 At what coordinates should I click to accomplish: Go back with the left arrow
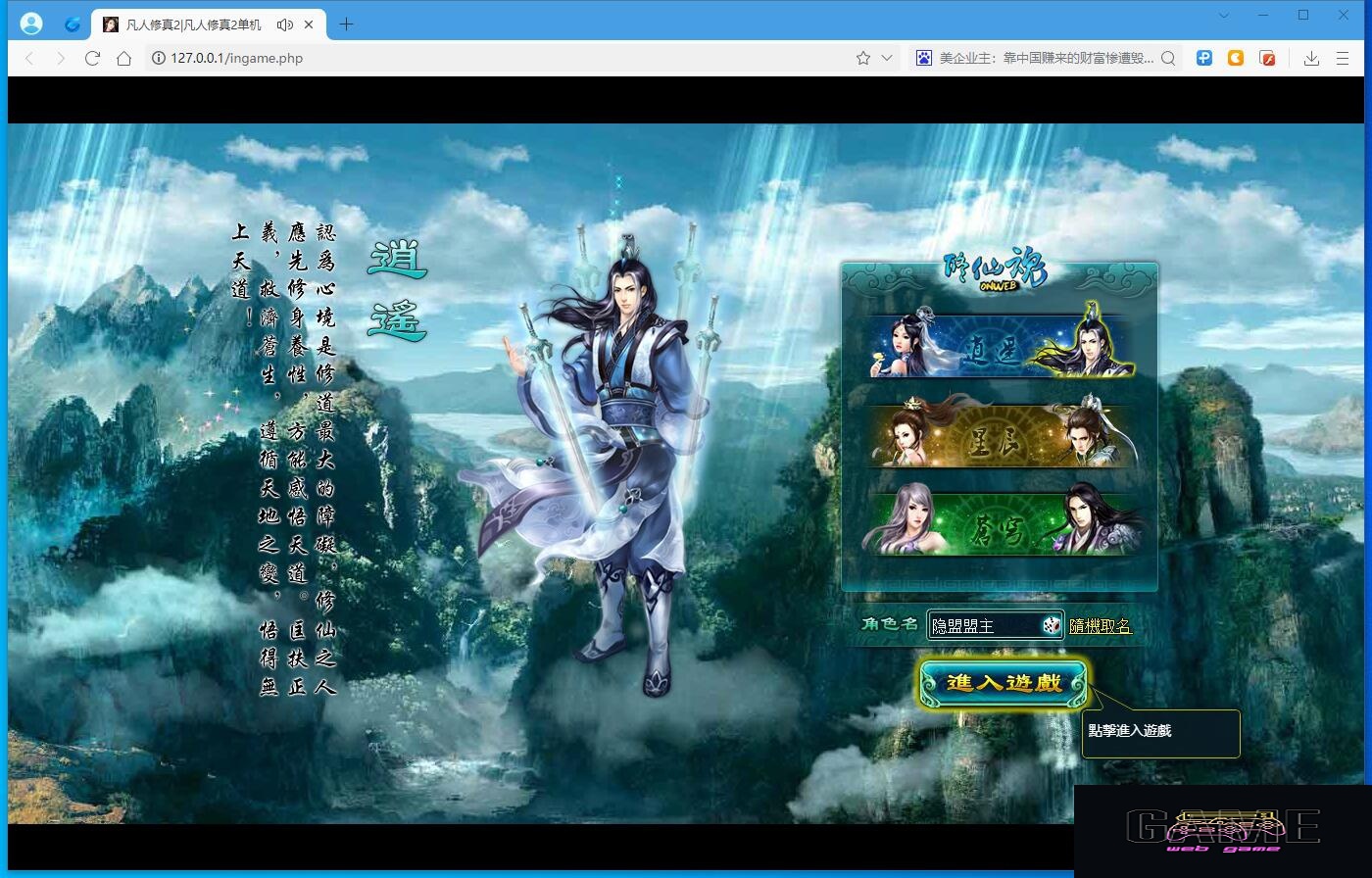click(29, 58)
